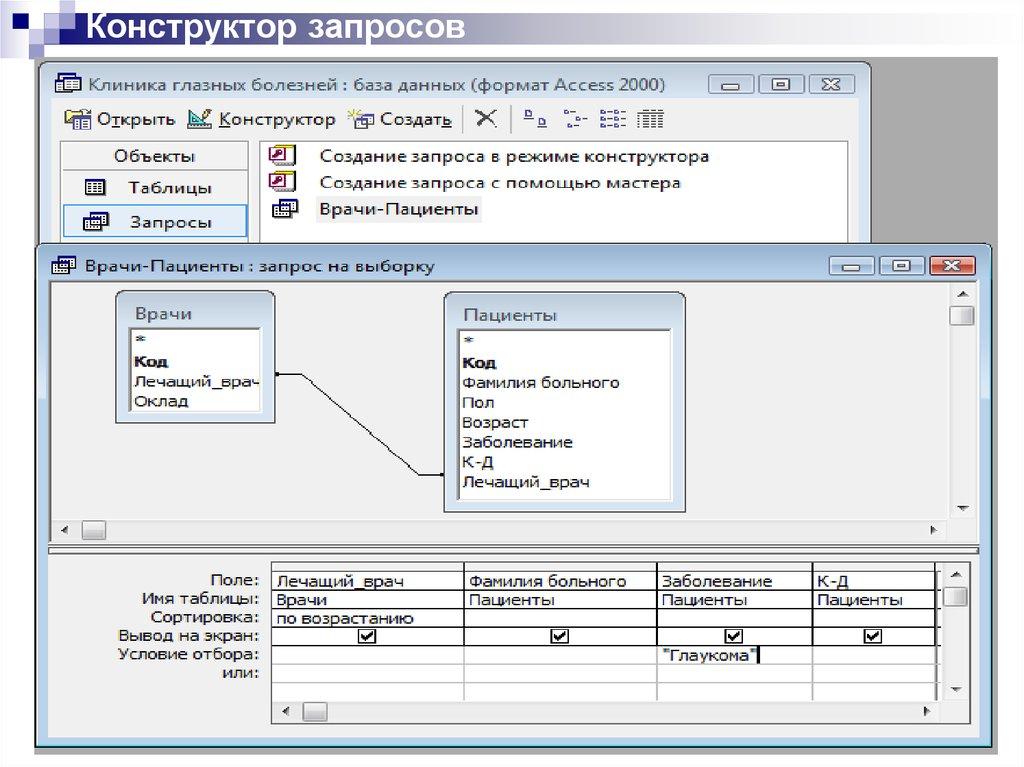Switch to details table view icon
This screenshot has height=767, width=1024.
(651, 119)
